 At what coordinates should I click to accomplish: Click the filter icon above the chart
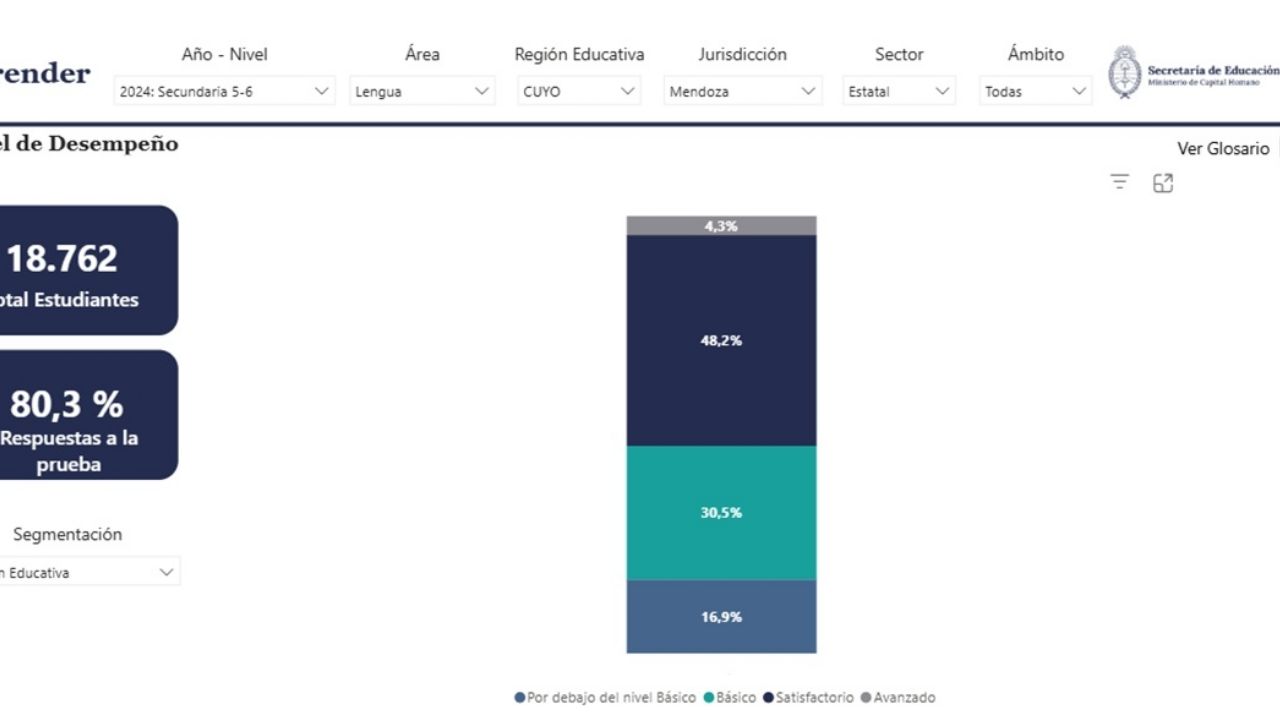click(1119, 182)
